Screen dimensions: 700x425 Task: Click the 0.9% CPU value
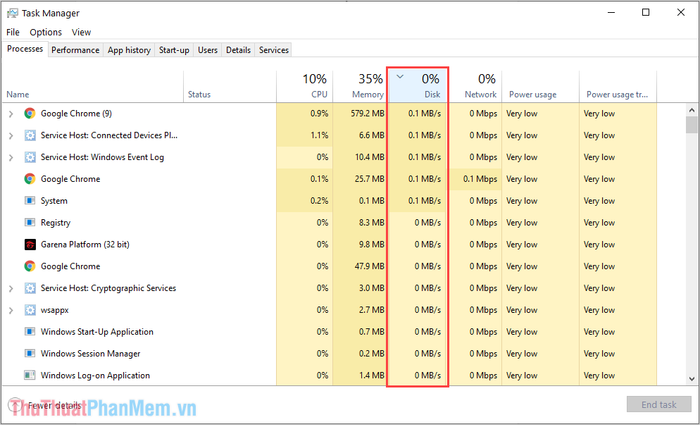click(319, 113)
